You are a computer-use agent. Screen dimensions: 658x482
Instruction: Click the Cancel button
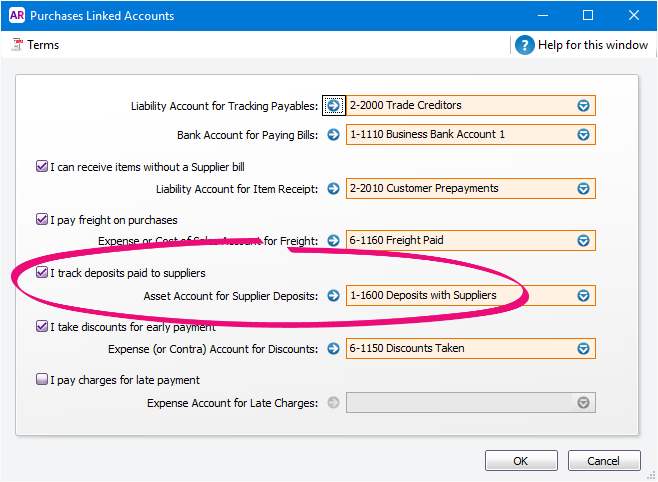[604, 461]
